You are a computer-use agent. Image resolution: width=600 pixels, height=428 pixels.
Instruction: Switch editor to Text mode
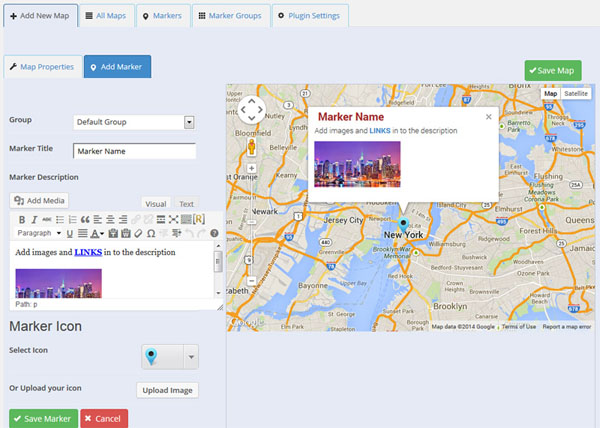coord(186,203)
